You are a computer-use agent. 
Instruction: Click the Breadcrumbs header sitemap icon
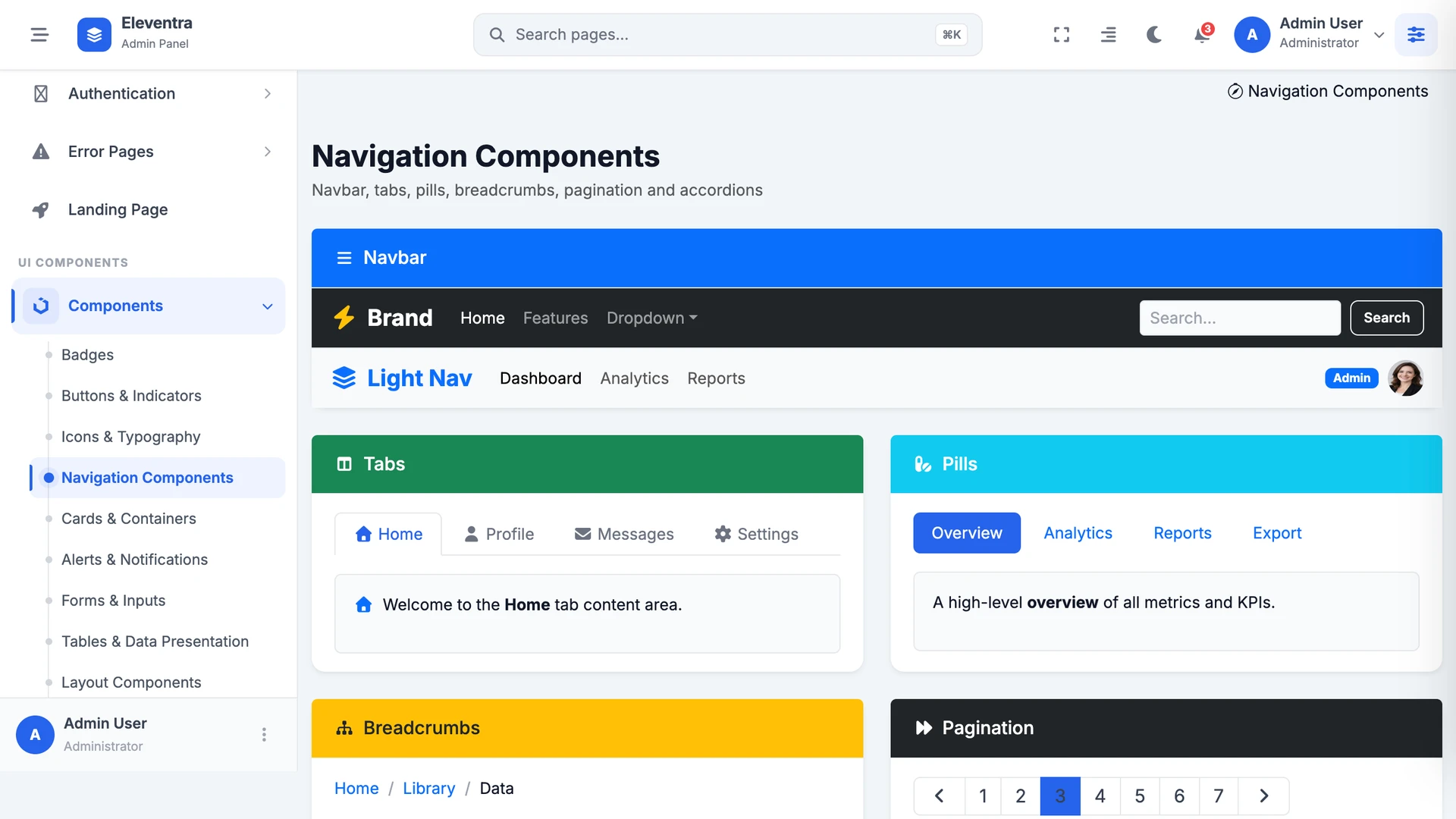[x=344, y=728]
